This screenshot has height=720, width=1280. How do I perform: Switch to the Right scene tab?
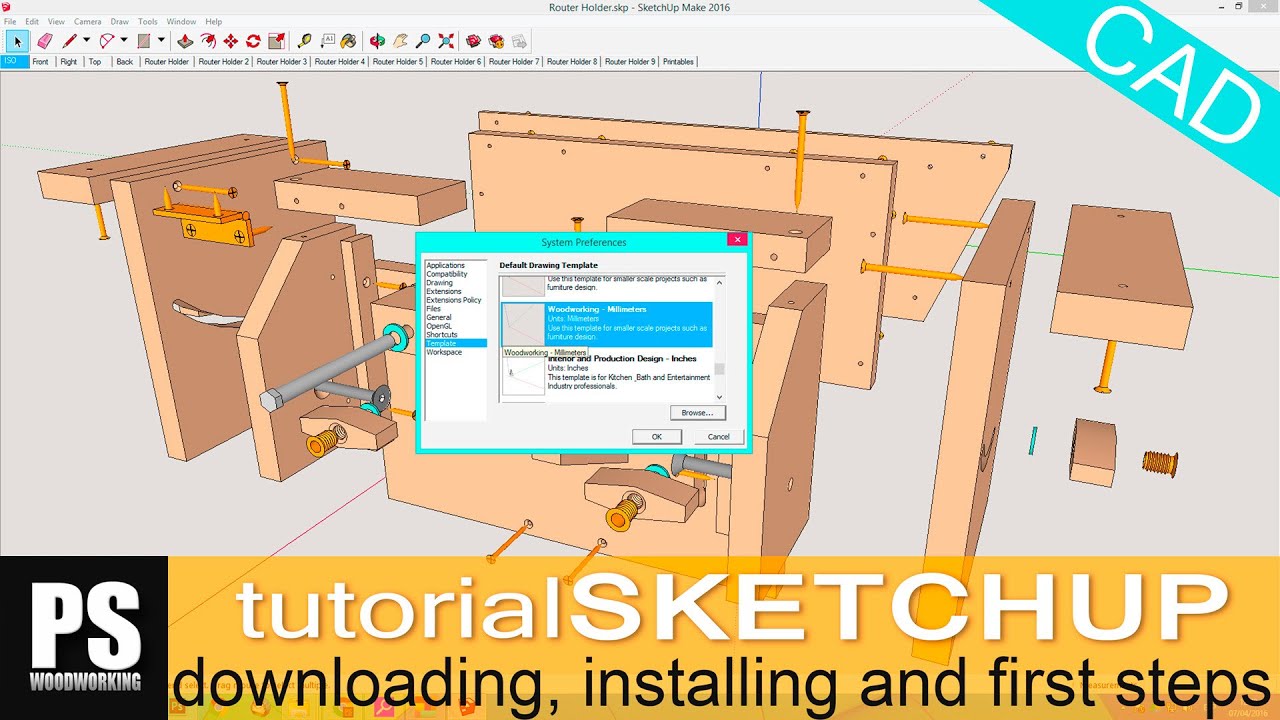point(68,62)
